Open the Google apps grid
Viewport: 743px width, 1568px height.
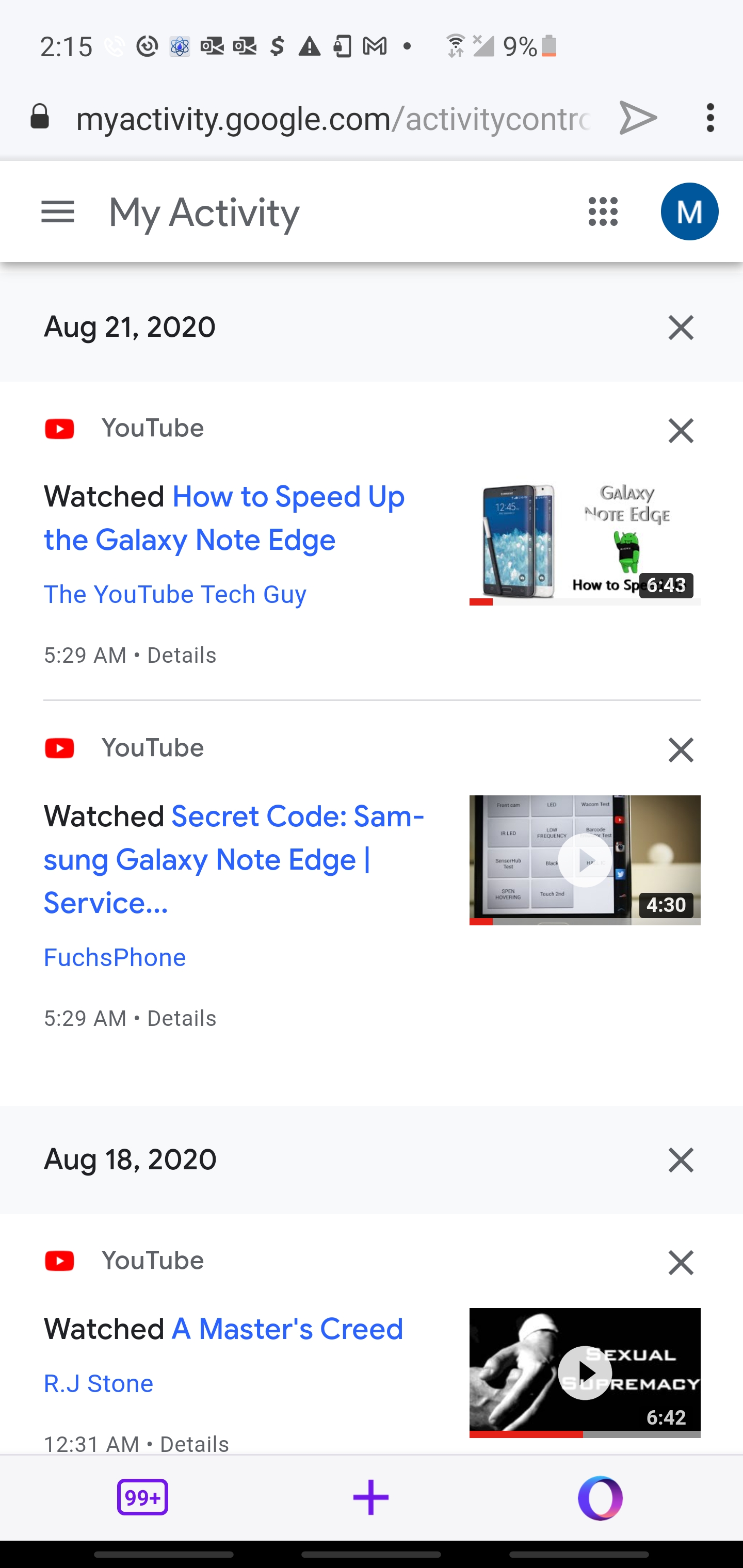click(x=603, y=212)
